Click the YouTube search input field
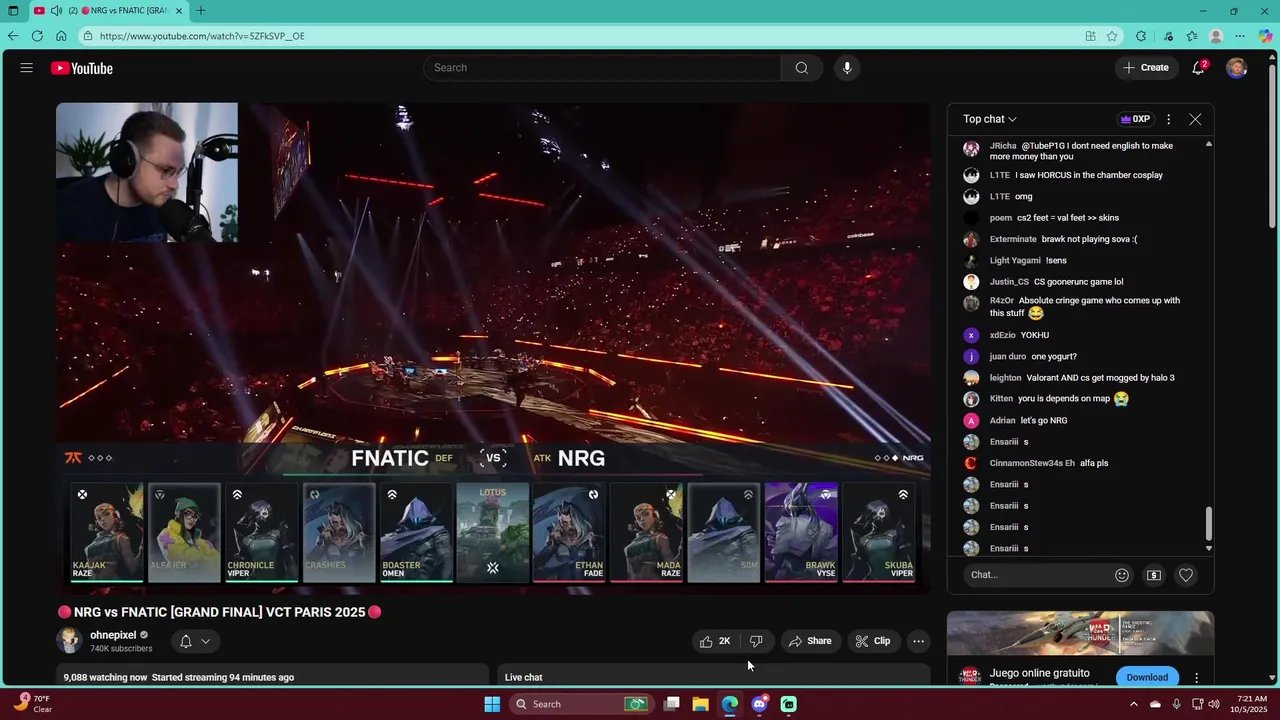The width and height of the screenshot is (1280, 720). pyautogui.click(x=603, y=68)
